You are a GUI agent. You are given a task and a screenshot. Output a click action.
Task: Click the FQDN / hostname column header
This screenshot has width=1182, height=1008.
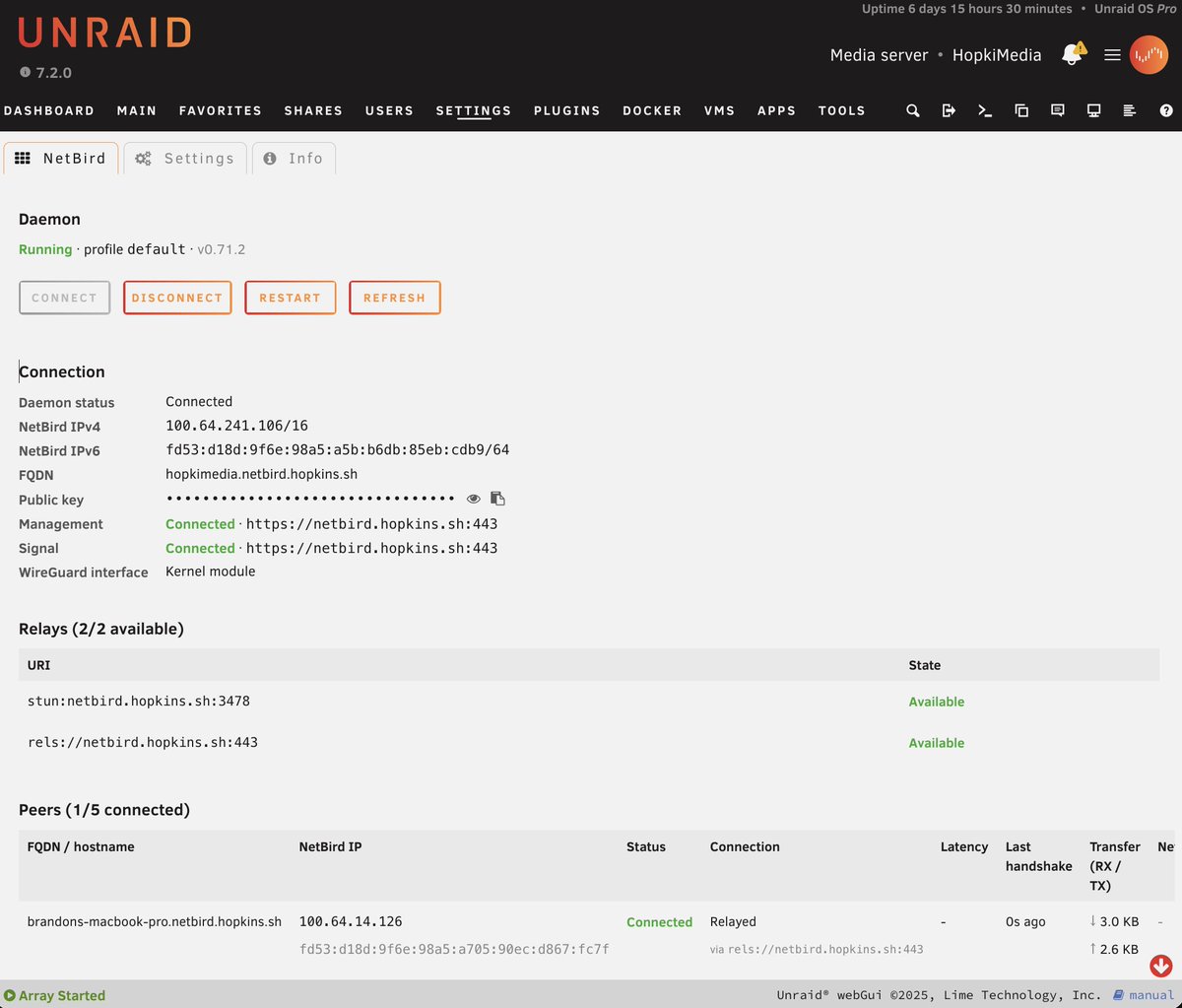[81, 846]
